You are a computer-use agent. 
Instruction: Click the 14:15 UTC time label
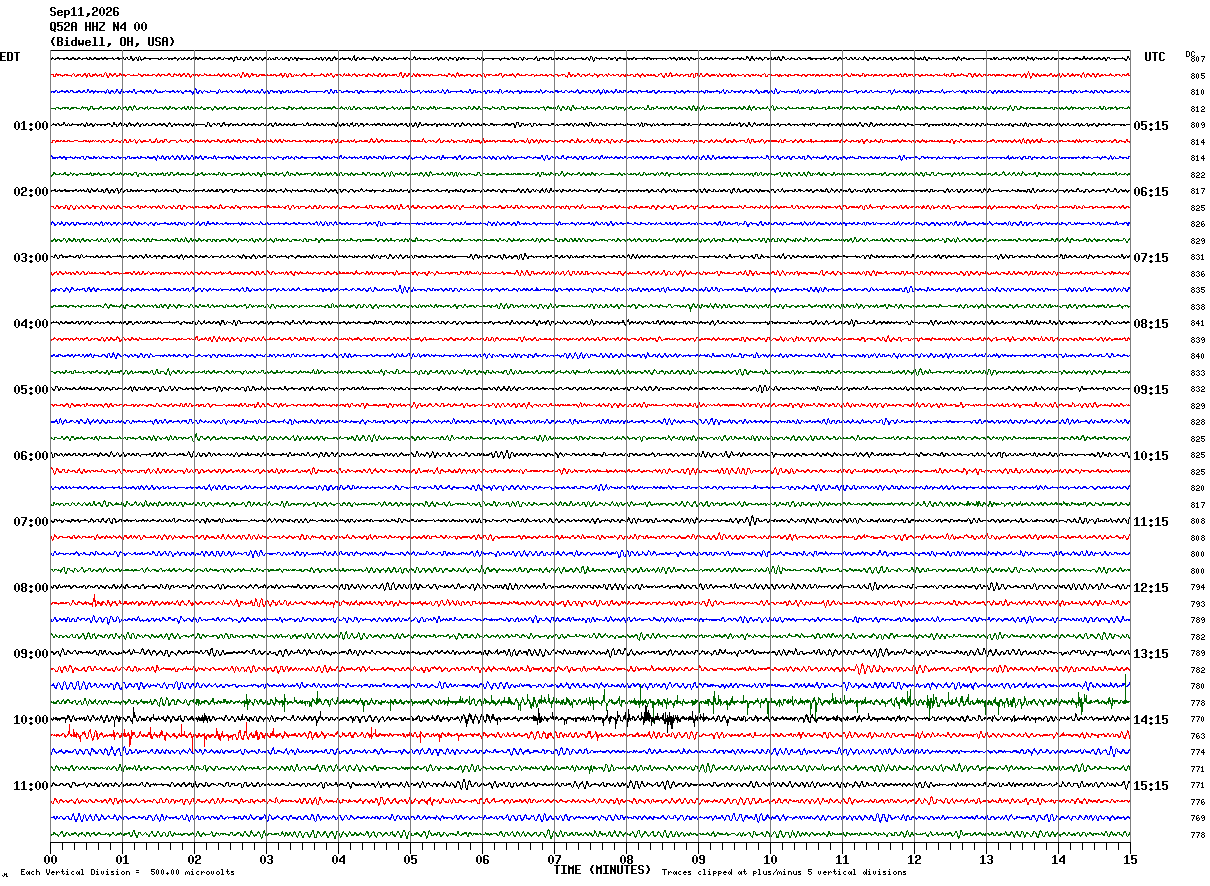coord(1151,720)
